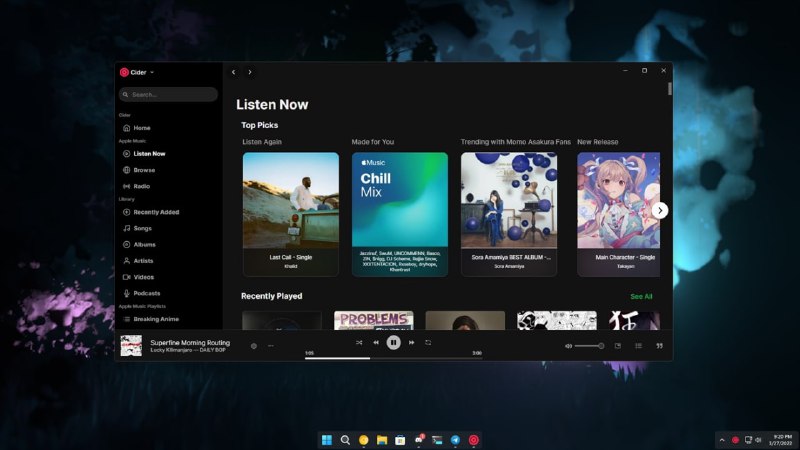The width and height of the screenshot is (800, 450).
Task: Open PROBLEMS recently played cover
Action: click(374, 320)
